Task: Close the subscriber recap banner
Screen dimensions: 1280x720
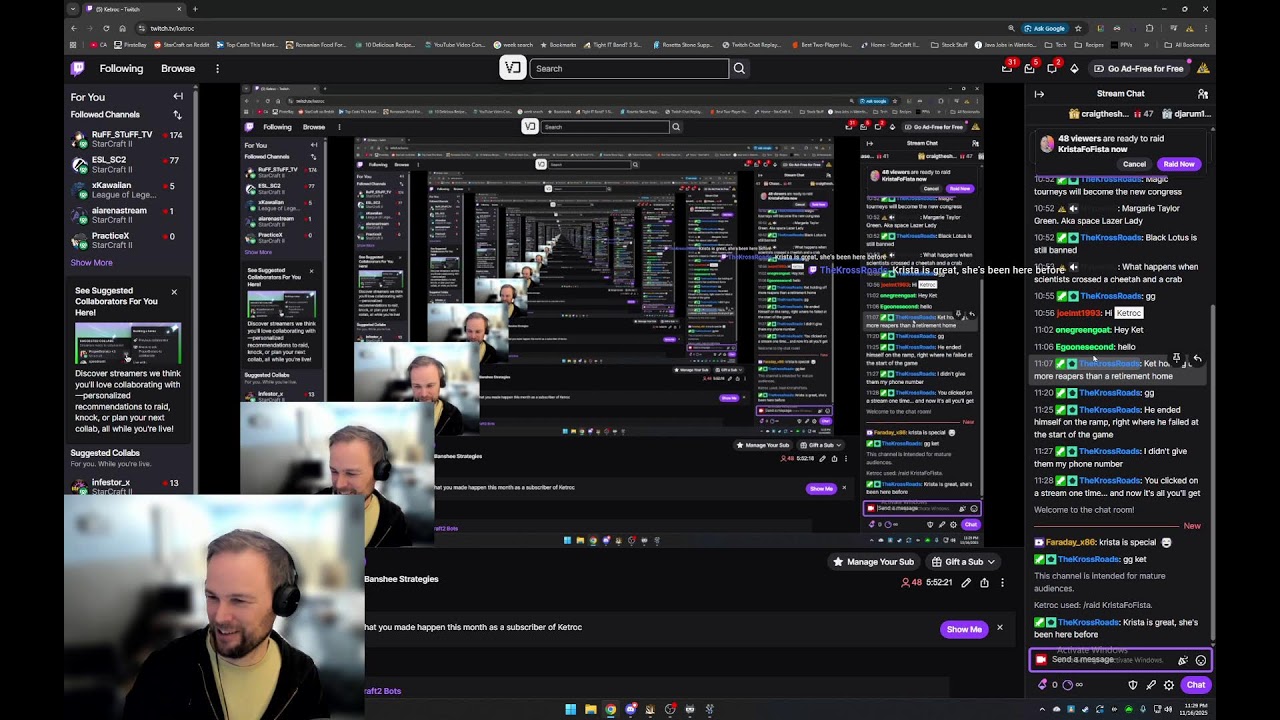Action: click(999, 628)
